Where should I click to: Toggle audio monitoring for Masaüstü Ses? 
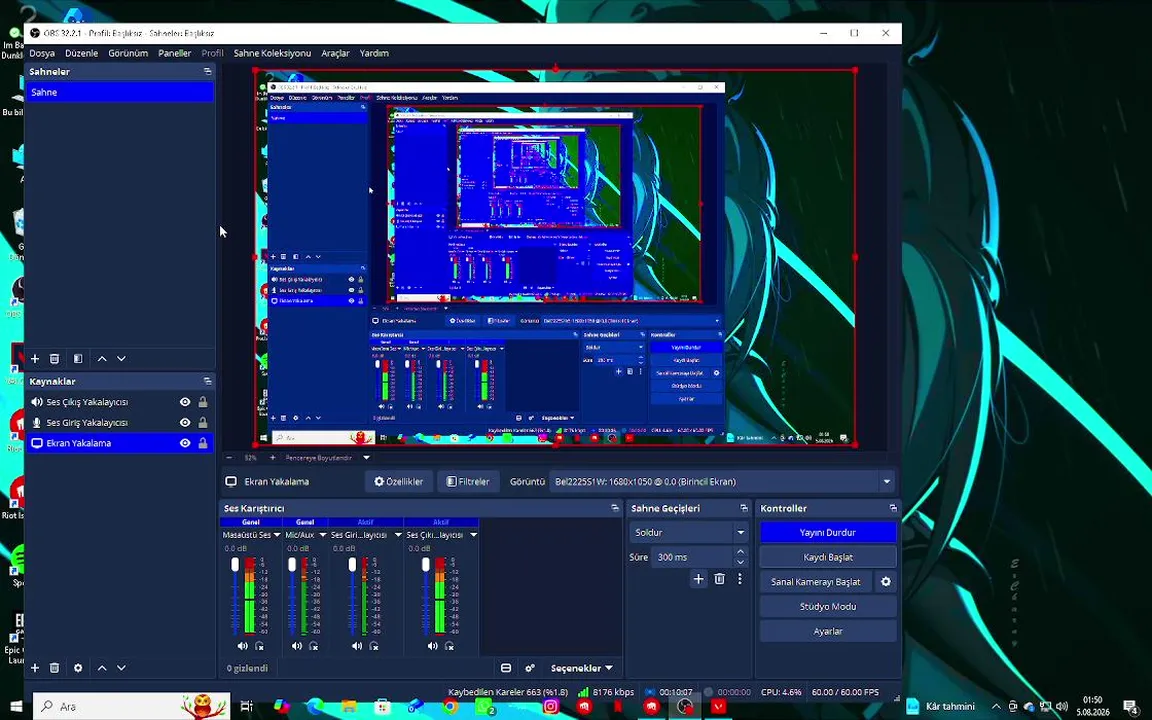coord(259,646)
